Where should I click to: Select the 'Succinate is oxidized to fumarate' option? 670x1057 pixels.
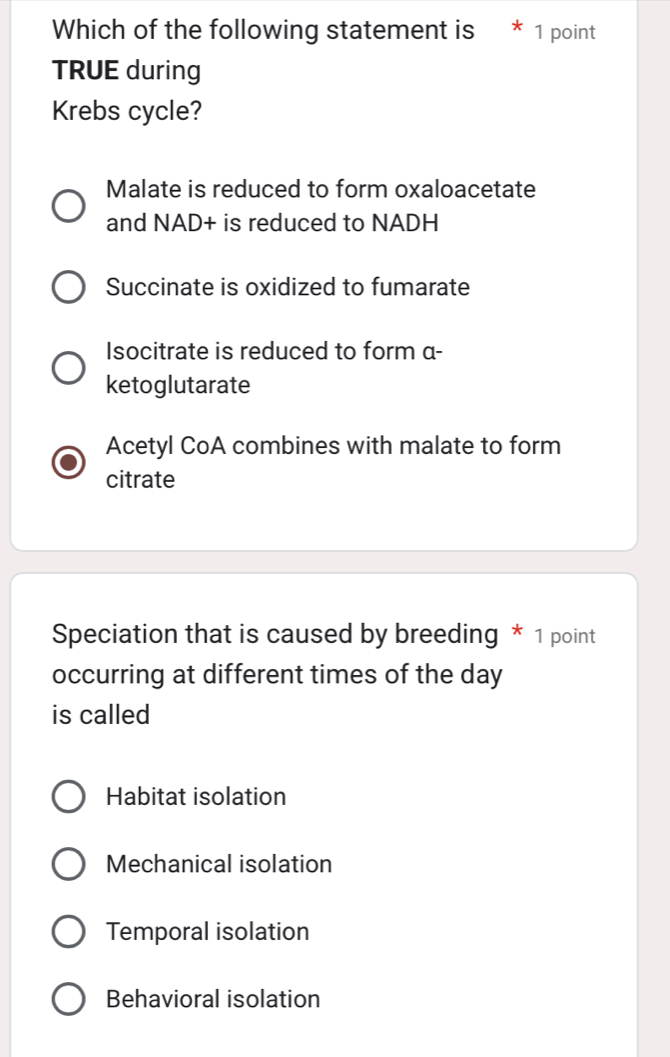pos(67,287)
